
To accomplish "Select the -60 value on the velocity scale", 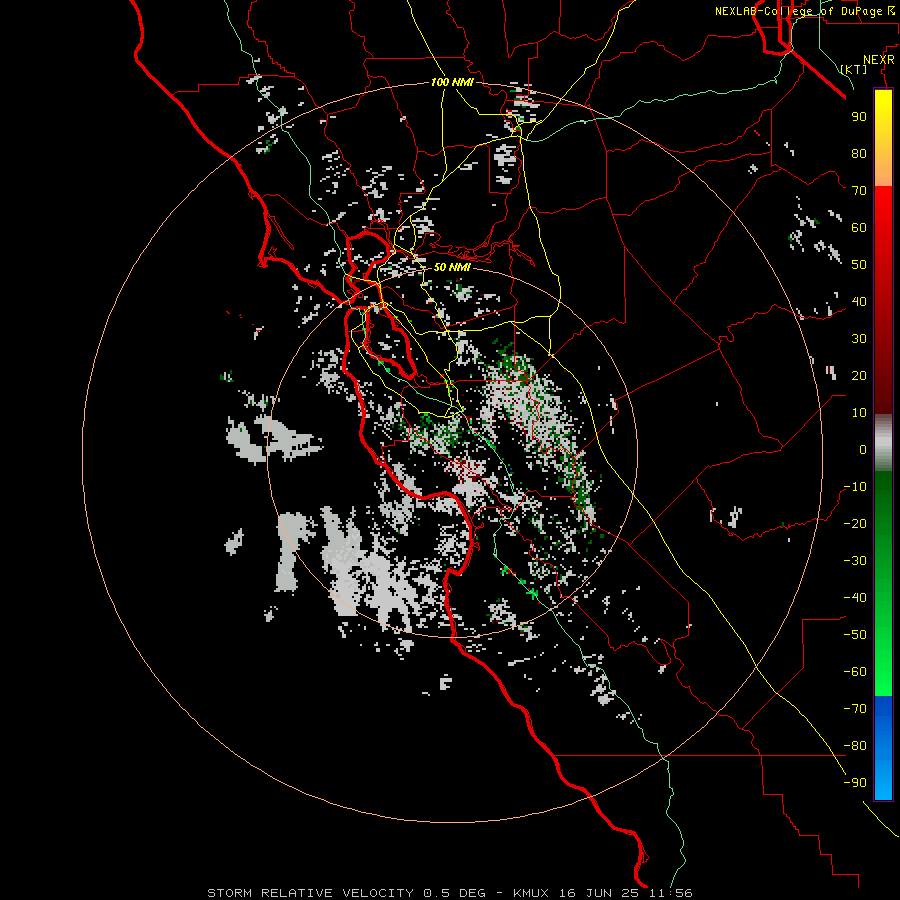I will pyautogui.click(x=855, y=672).
